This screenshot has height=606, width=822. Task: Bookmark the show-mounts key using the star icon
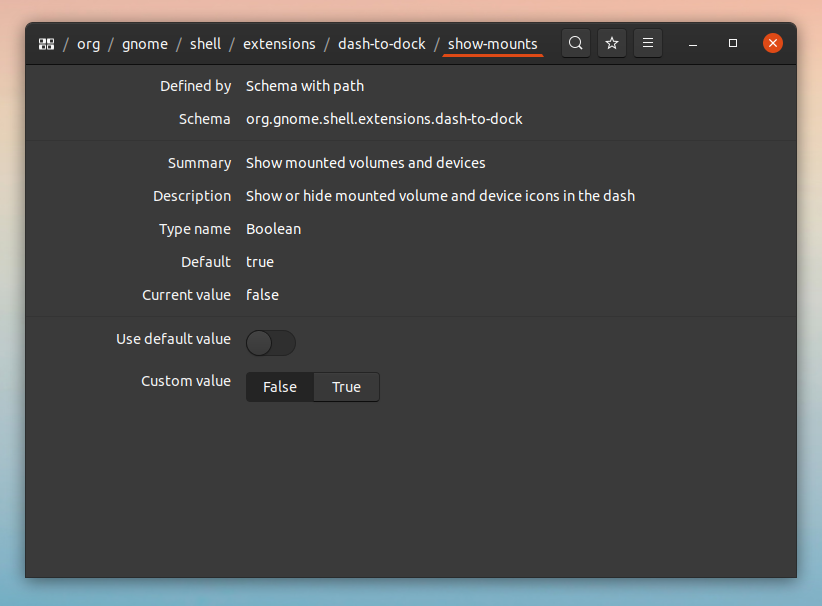[x=611, y=43]
